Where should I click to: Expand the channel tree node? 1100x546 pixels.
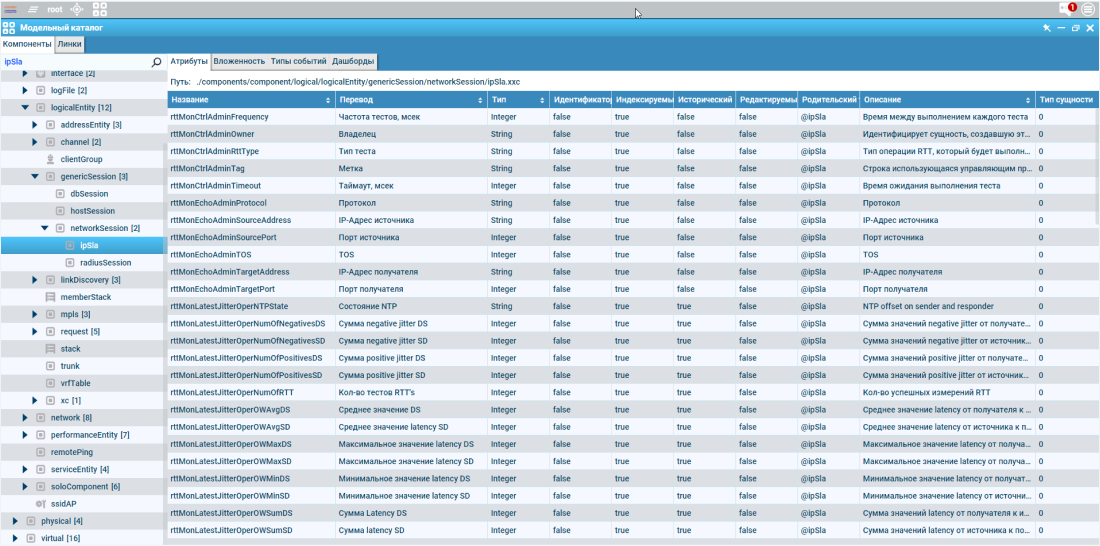point(34,142)
